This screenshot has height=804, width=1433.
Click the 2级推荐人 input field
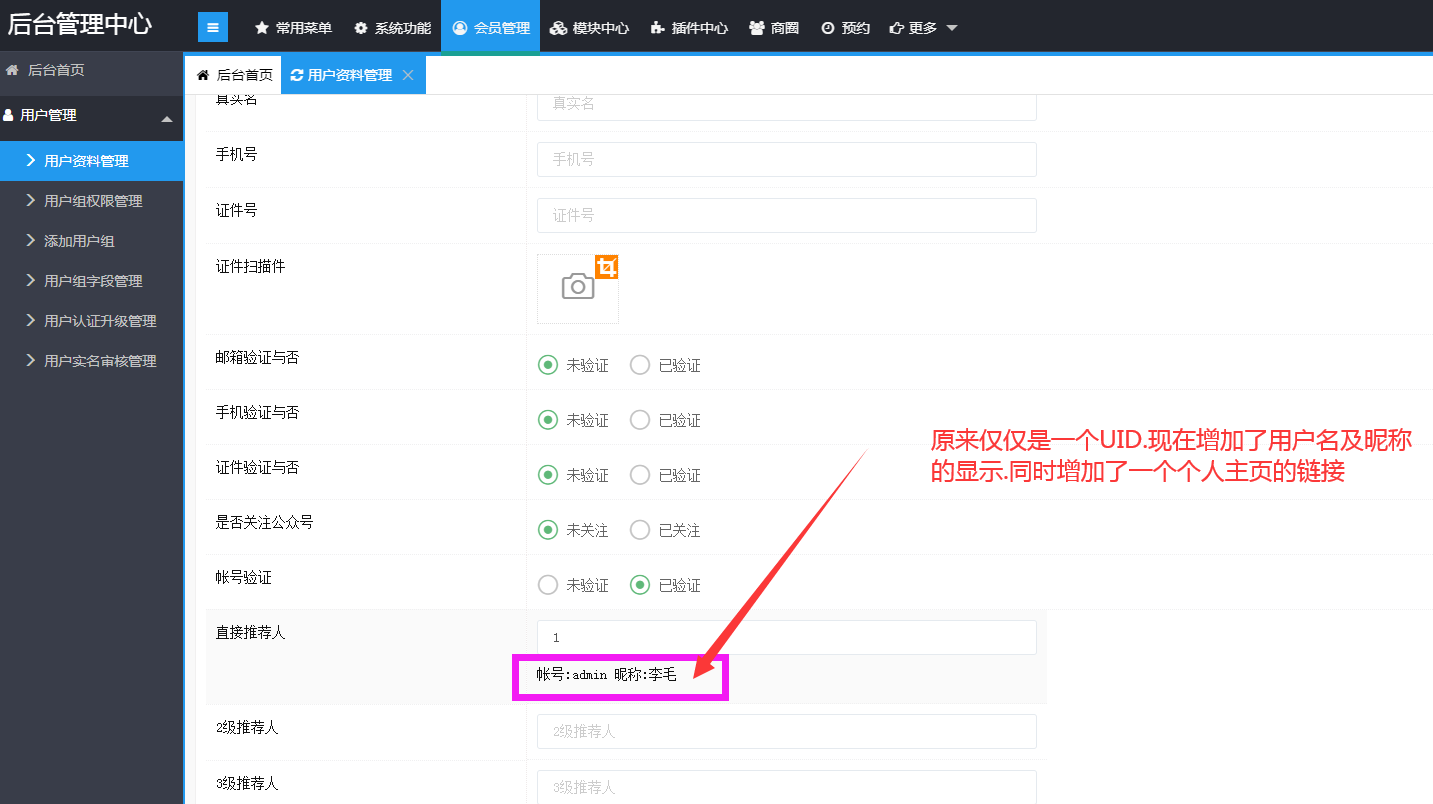point(786,731)
